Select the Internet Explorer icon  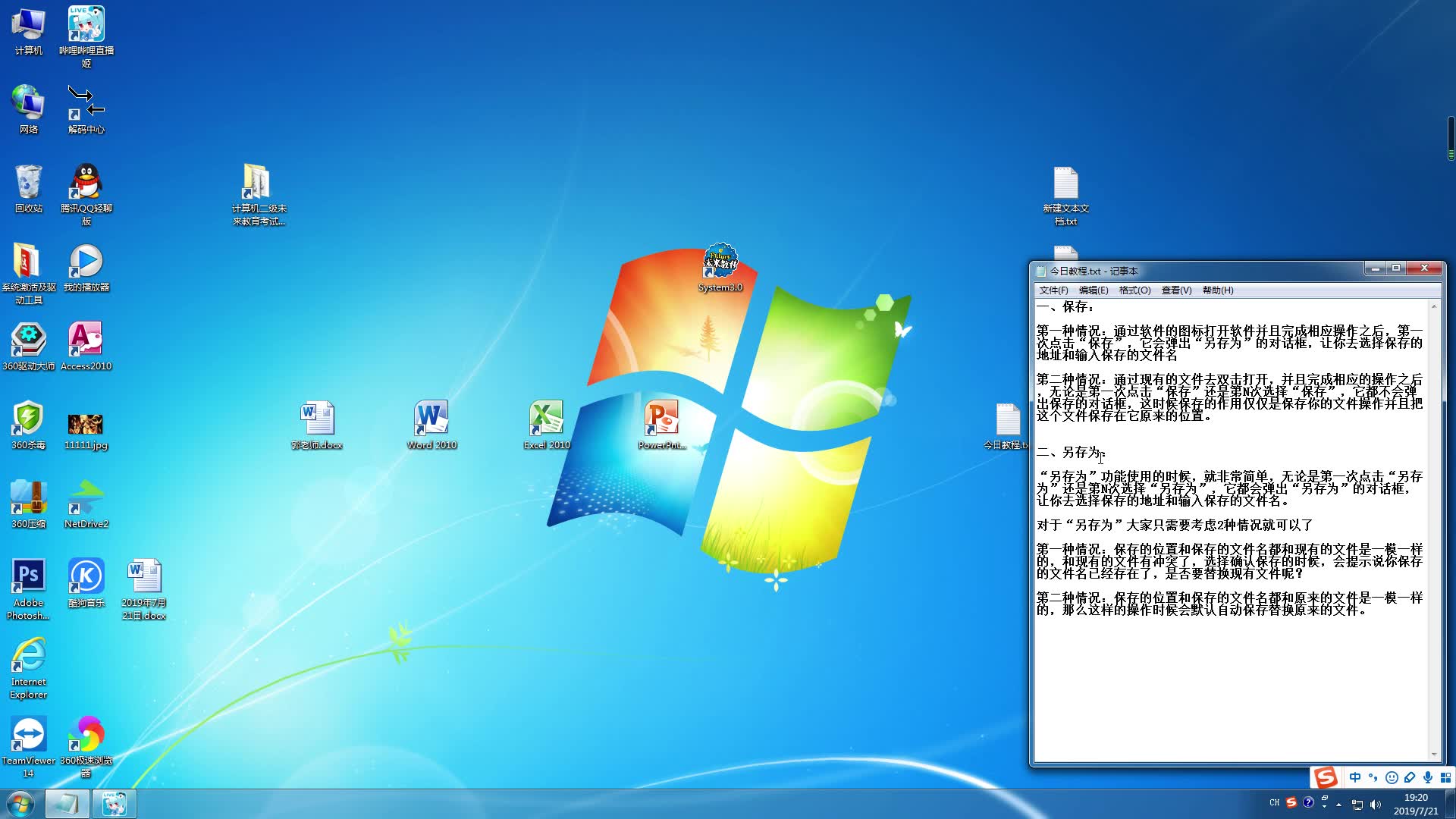click(x=29, y=668)
